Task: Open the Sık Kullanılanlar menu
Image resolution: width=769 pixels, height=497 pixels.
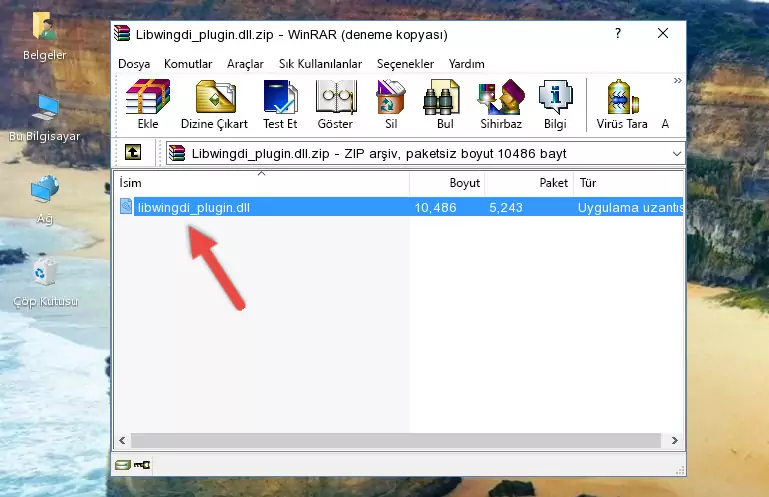Action: 320,64
